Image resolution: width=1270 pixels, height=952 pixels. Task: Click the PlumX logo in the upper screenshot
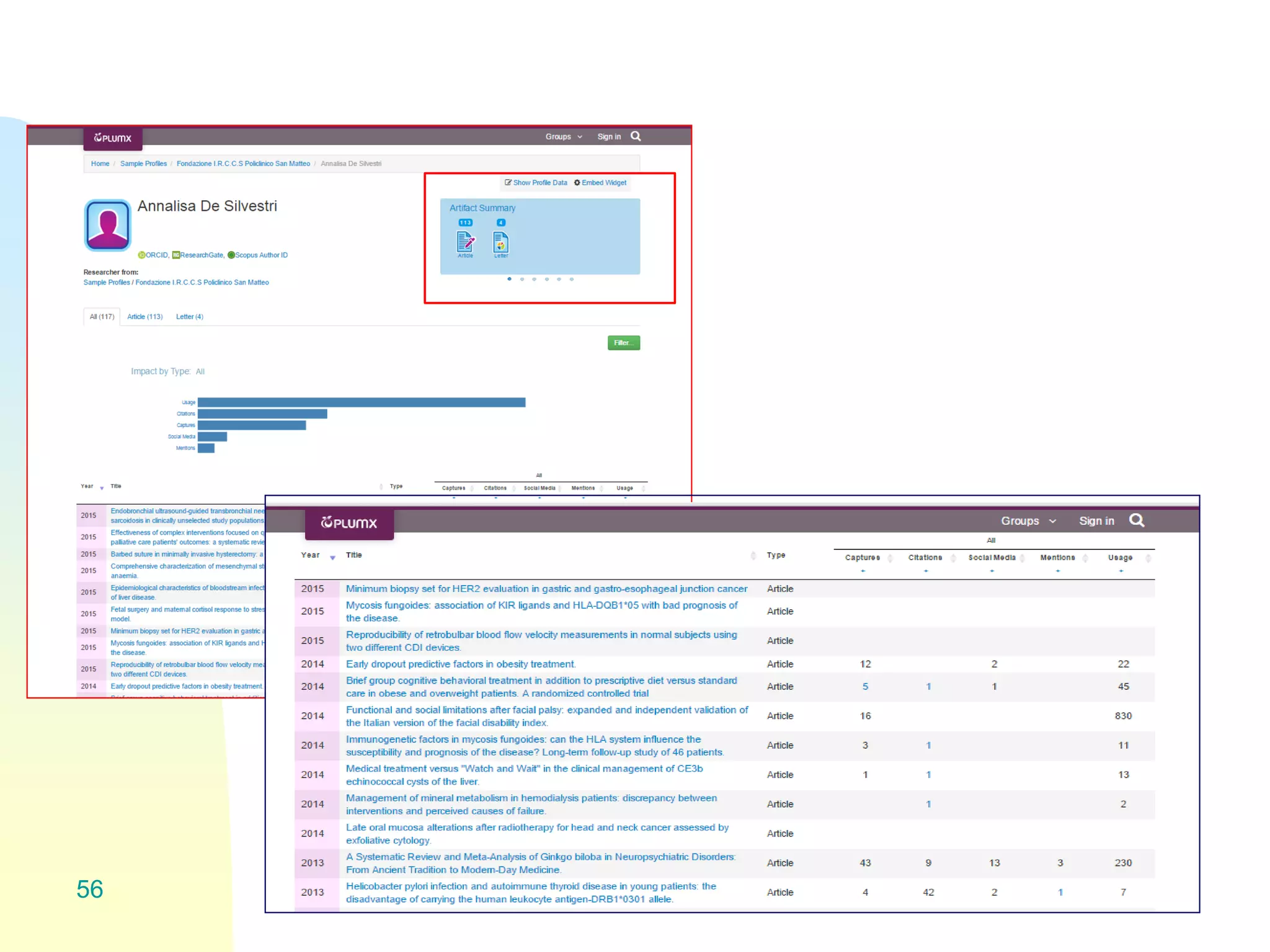pos(113,138)
